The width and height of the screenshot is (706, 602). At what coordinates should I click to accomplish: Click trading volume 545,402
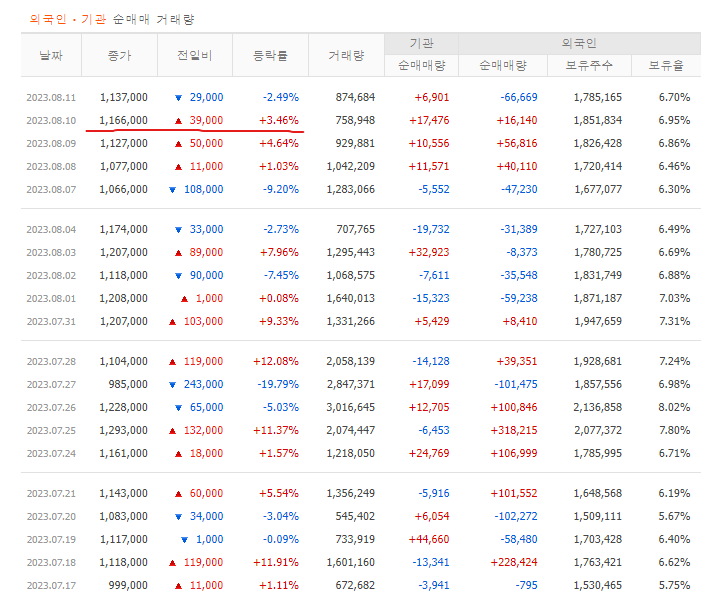click(355, 516)
